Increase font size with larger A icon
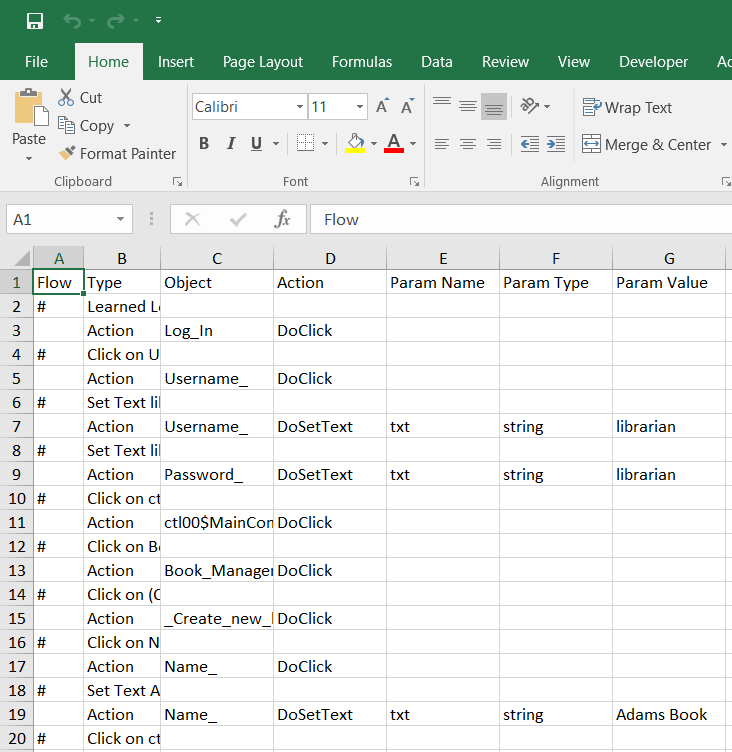 coord(382,107)
